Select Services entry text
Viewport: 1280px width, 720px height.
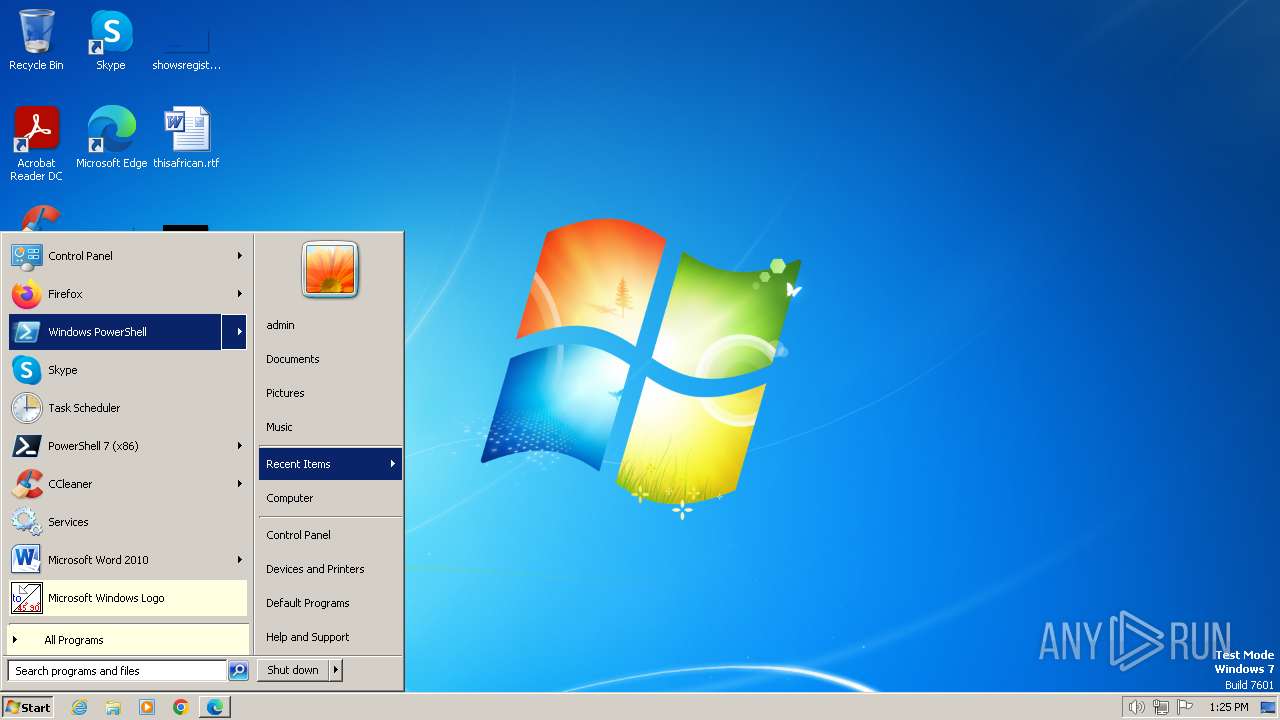point(68,522)
